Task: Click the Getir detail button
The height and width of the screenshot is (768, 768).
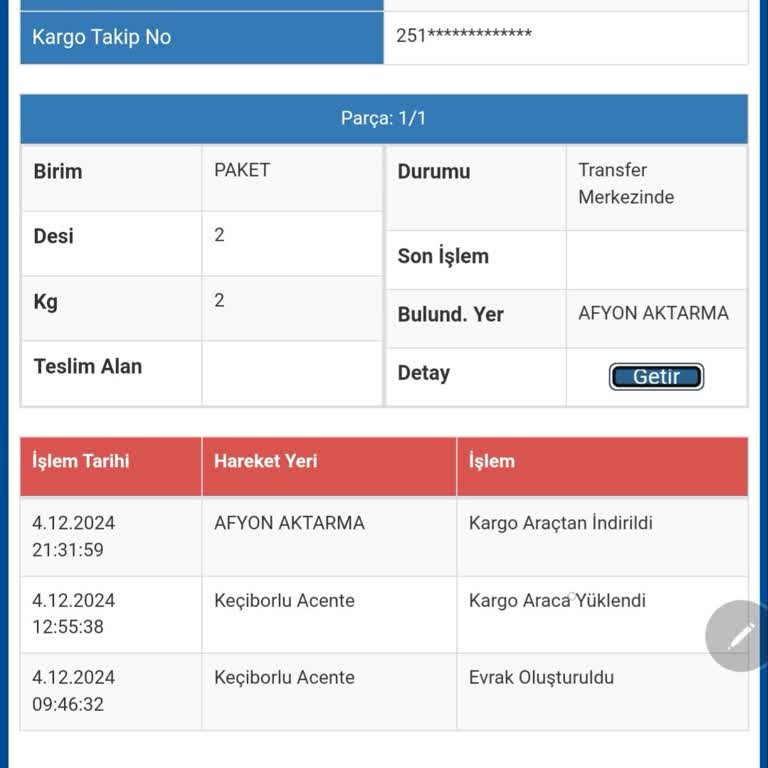Action: click(x=656, y=377)
